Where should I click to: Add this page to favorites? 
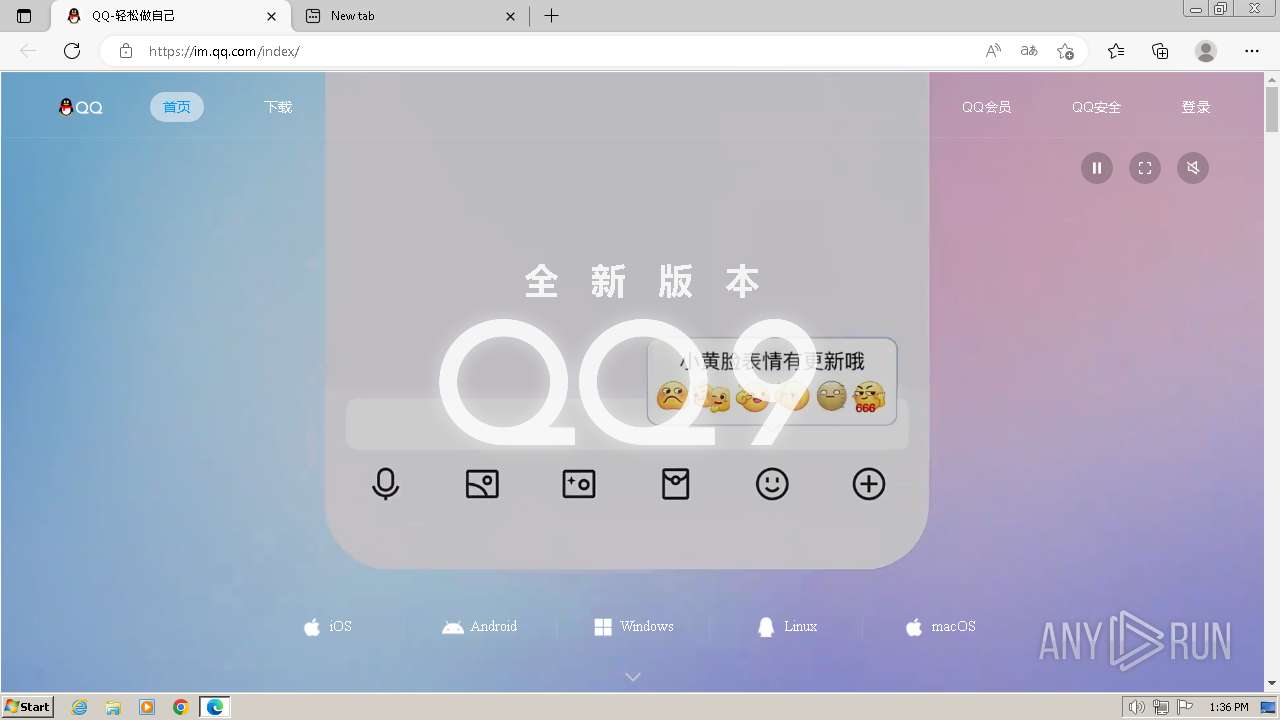click(x=1065, y=51)
